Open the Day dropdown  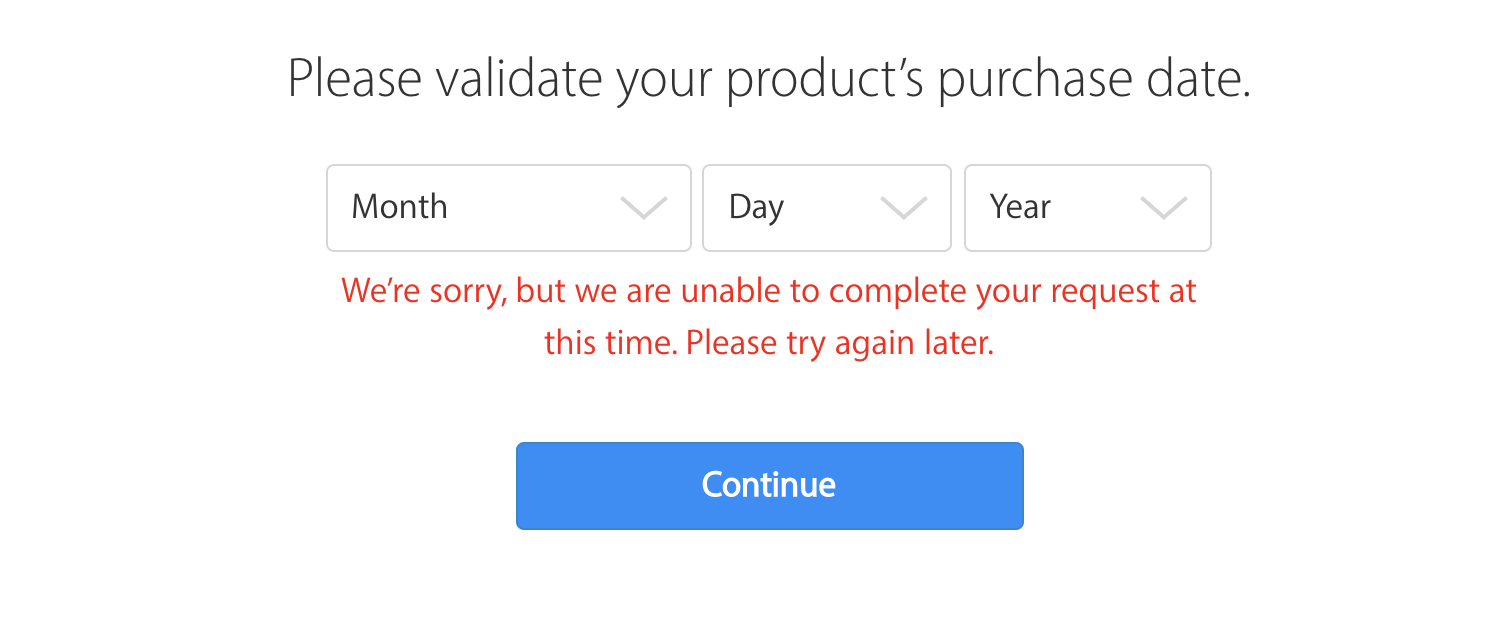tap(826, 208)
